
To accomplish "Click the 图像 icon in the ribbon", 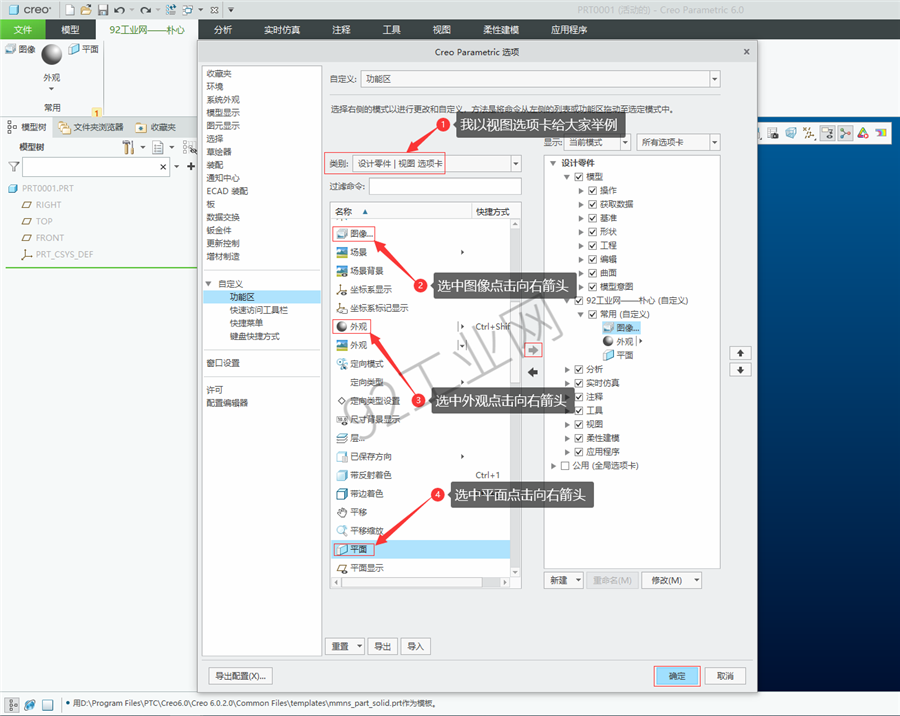I will [x=10, y=49].
